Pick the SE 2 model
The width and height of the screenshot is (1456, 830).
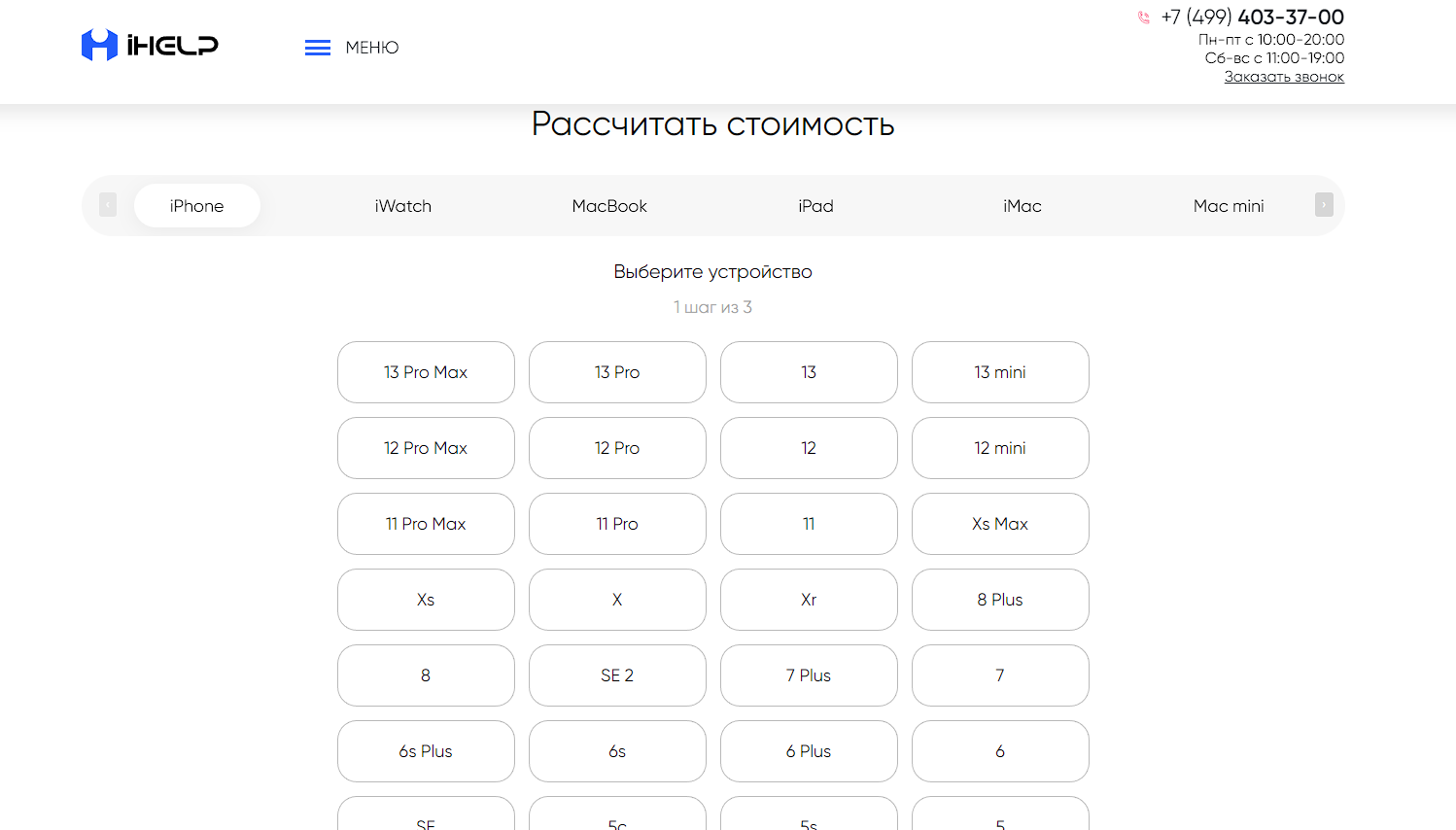(617, 675)
